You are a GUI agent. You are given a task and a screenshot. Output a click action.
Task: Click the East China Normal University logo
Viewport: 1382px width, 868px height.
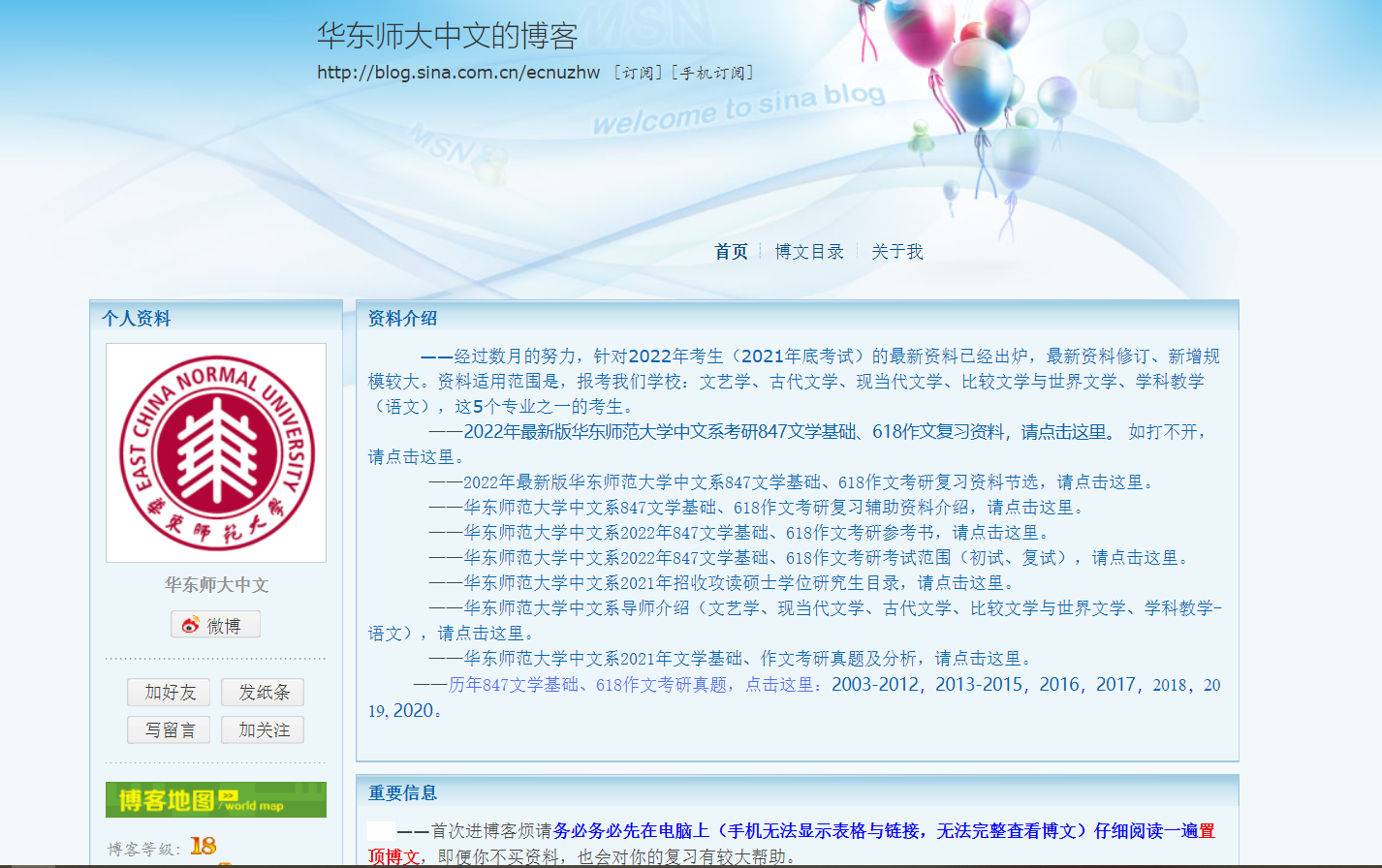coord(216,453)
